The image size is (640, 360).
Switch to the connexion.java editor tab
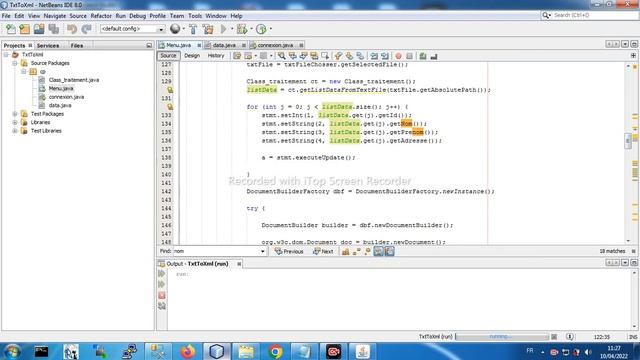(275, 45)
